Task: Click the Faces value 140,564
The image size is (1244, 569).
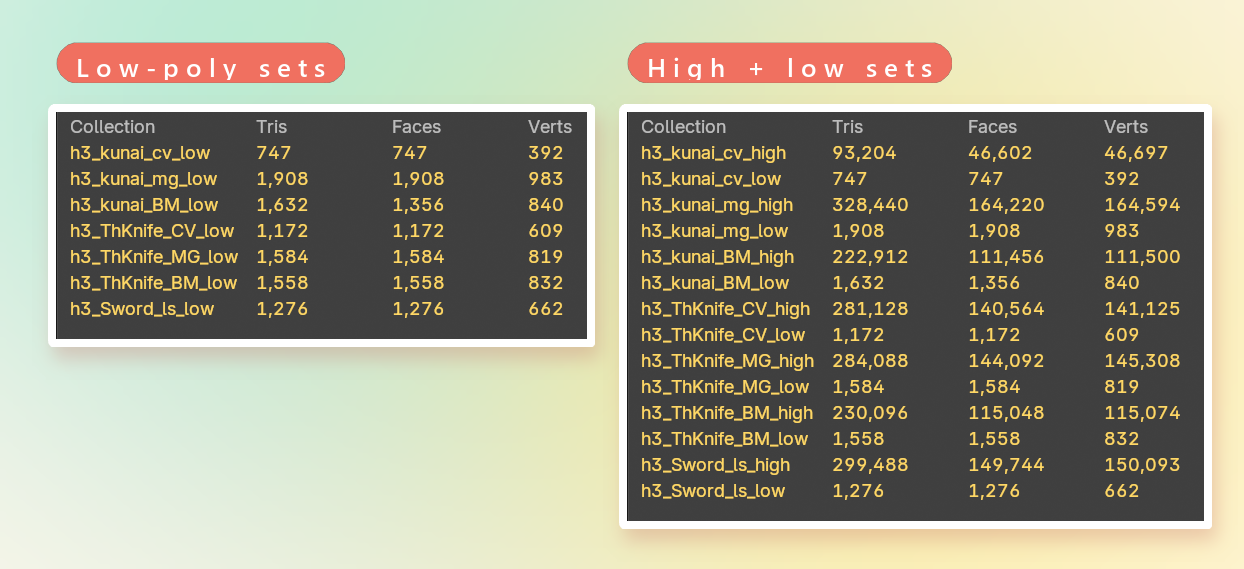Action: 1006,309
